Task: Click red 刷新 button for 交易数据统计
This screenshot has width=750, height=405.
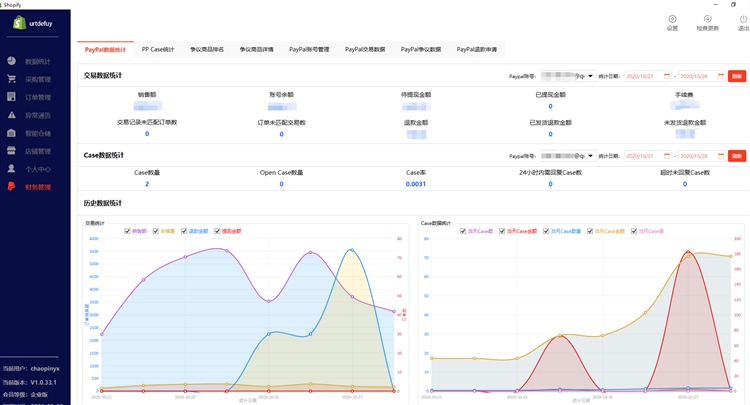Action: [736, 76]
